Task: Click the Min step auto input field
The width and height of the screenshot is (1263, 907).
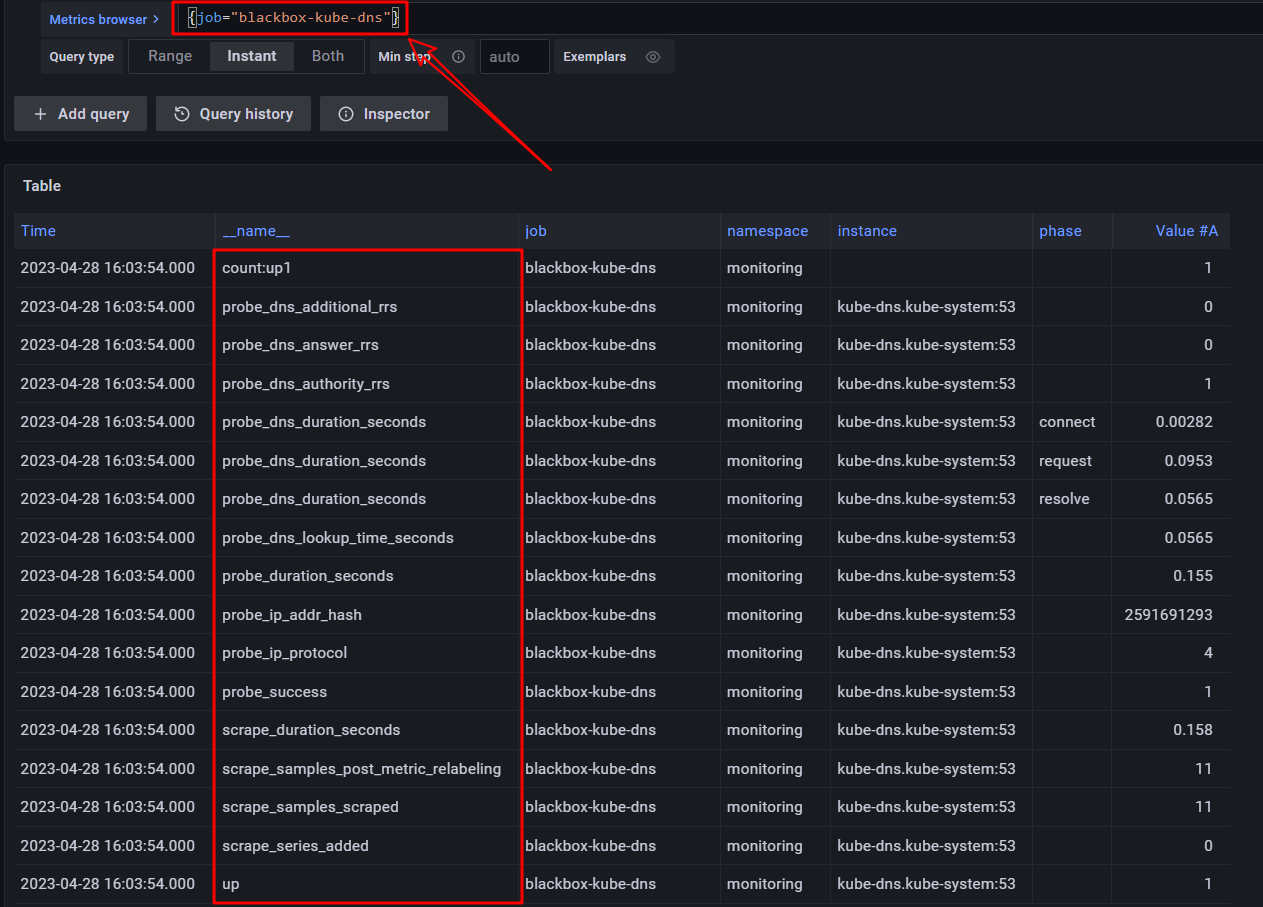Action: pyautogui.click(x=514, y=57)
